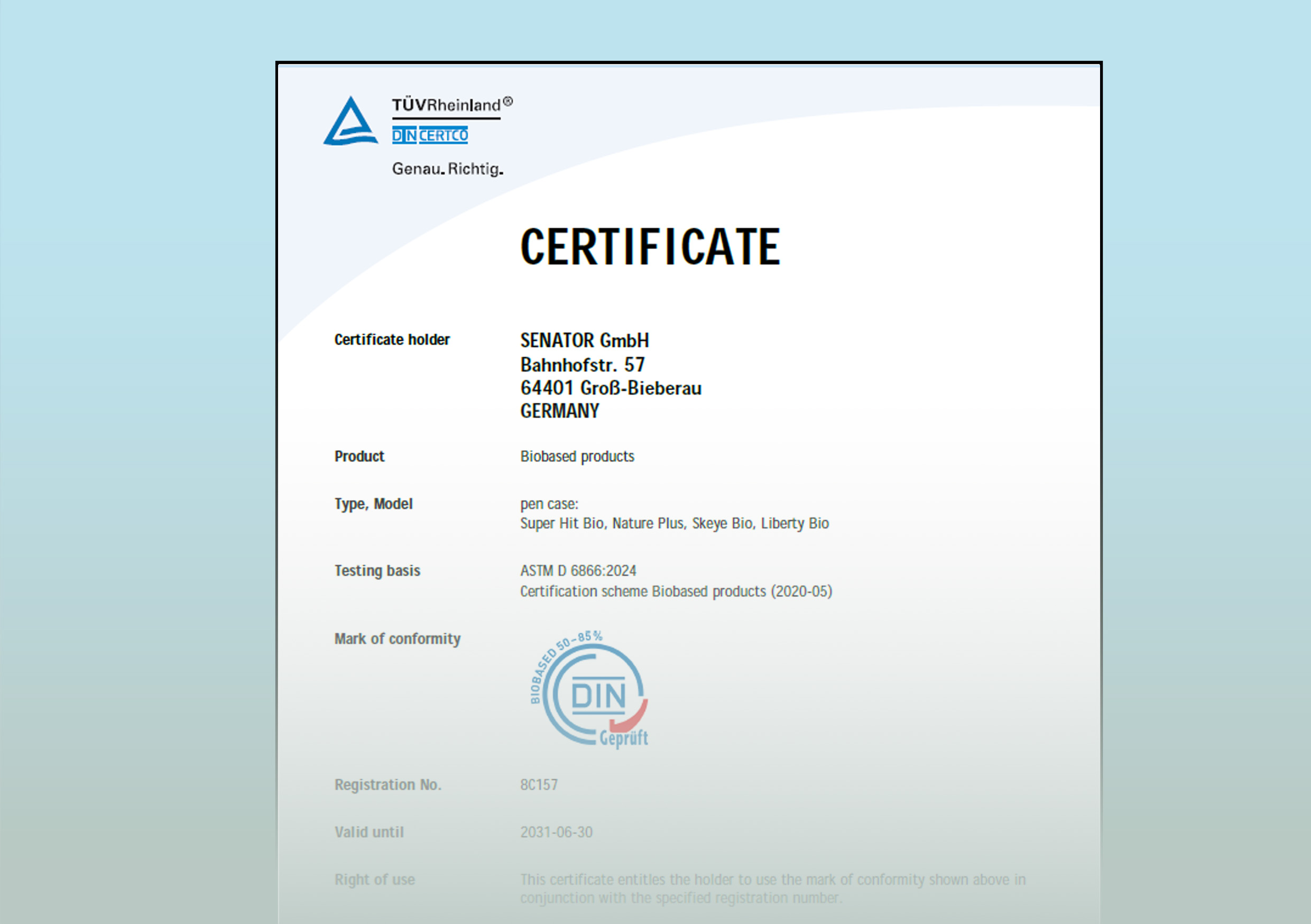Click the TÜVRheinland wordmark text
The image size is (1311, 924).
click(x=451, y=105)
